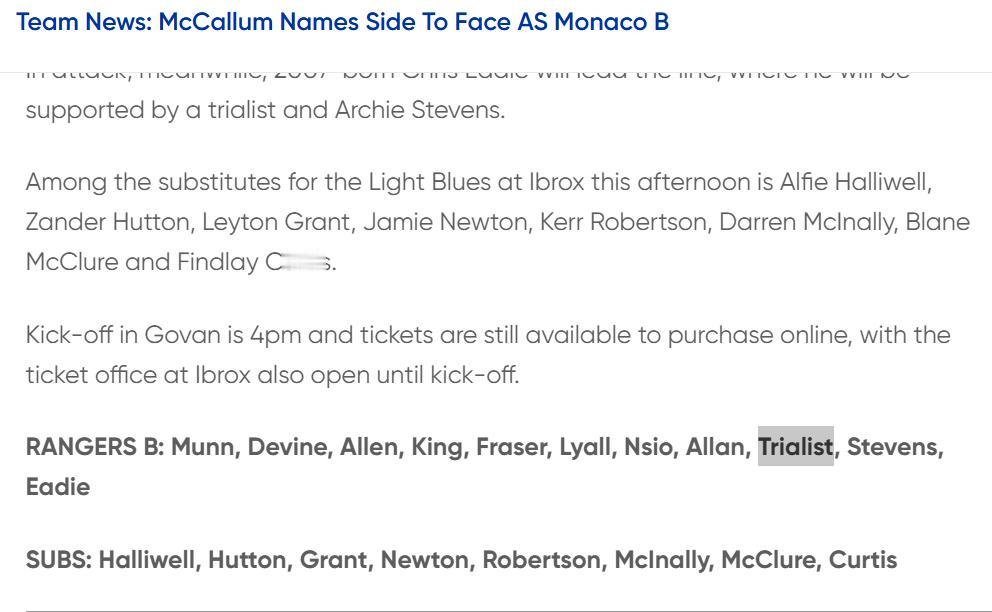Click on Archie Stevens name in article
Screen dimensions: 992x612
tap(418, 110)
